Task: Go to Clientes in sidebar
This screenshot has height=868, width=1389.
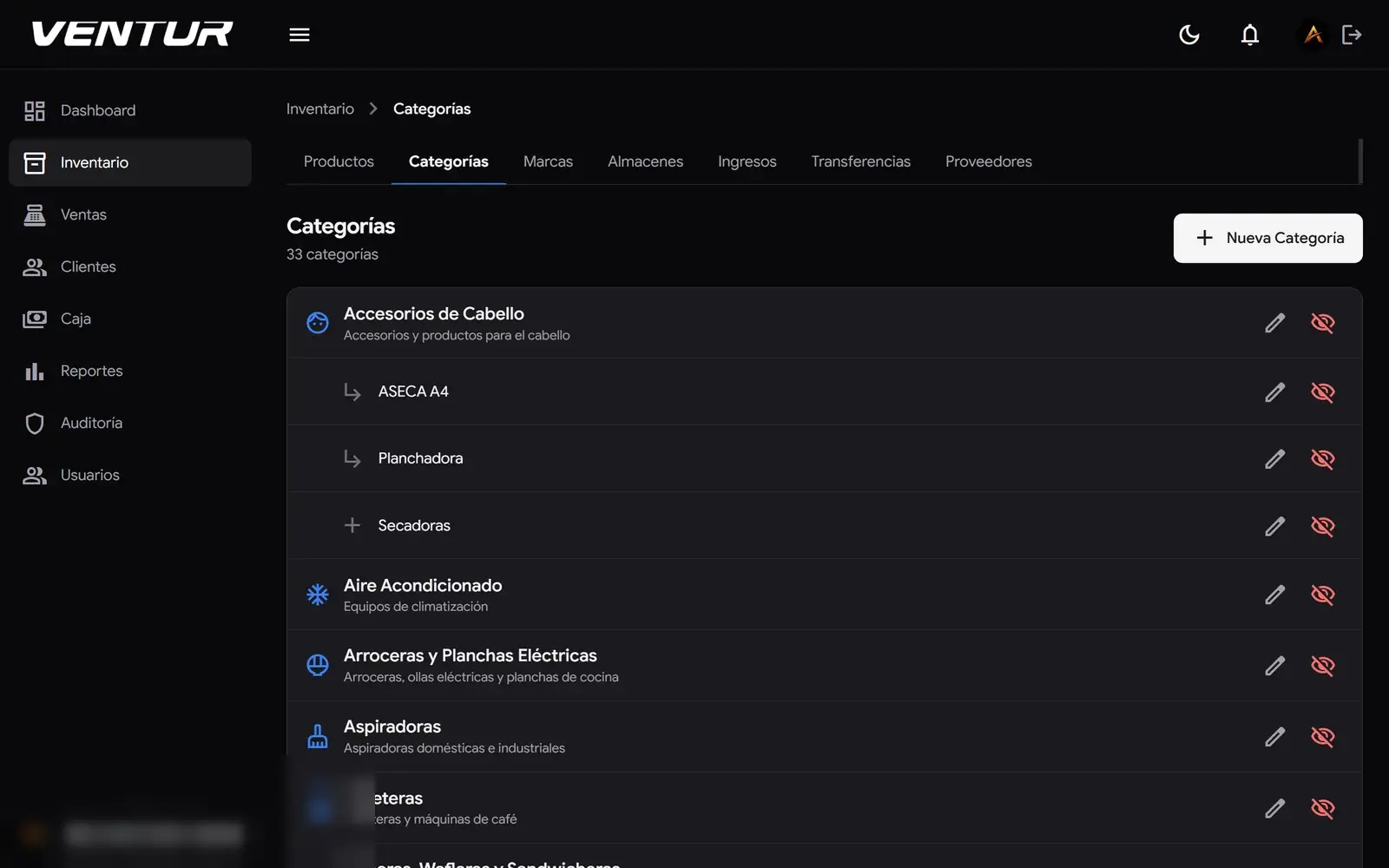Action: [x=130, y=266]
